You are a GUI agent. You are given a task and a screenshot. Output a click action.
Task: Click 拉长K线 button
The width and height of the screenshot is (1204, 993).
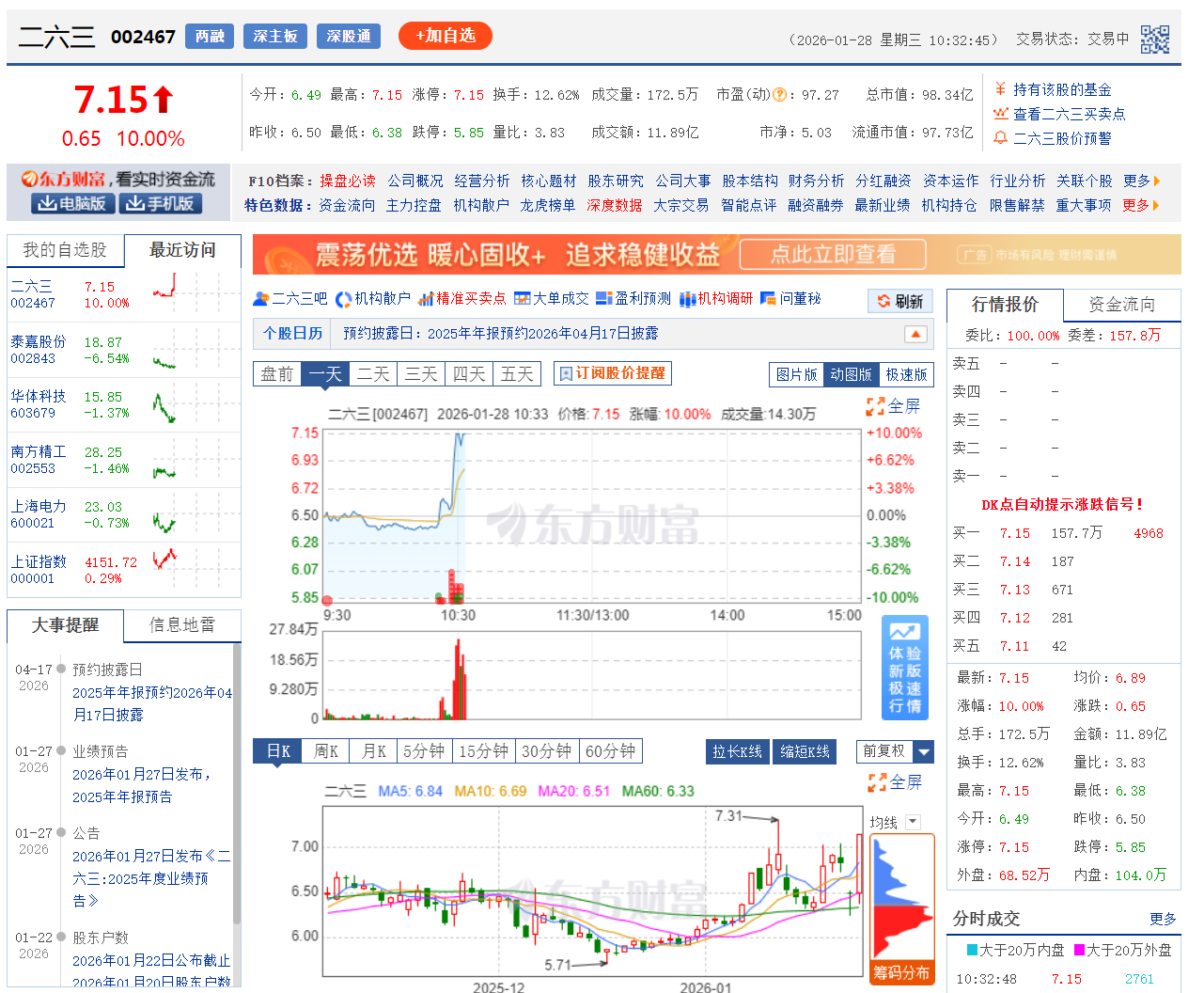[737, 751]
